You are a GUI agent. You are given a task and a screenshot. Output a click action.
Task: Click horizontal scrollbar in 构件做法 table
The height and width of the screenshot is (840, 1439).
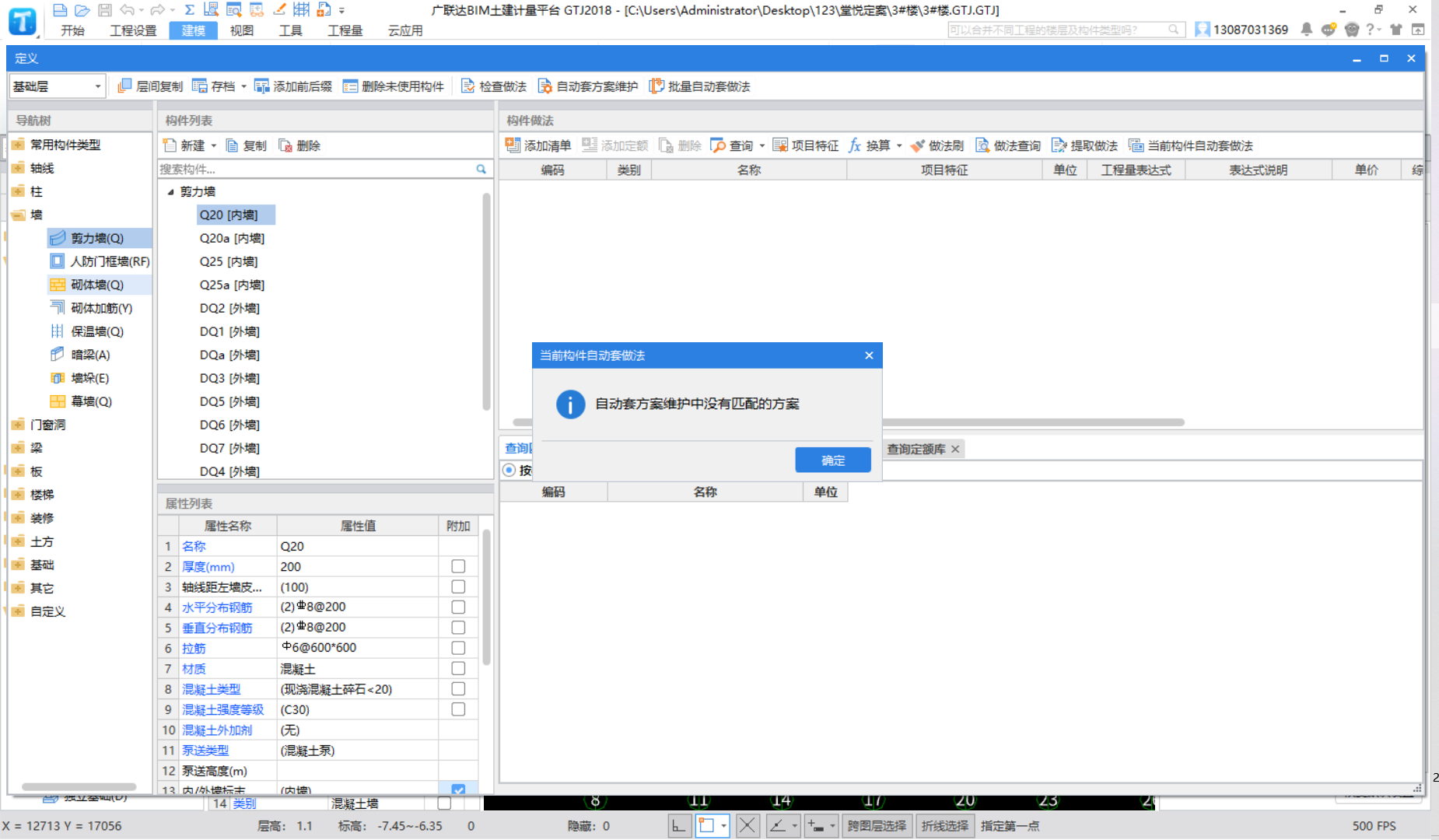point(848,422)
